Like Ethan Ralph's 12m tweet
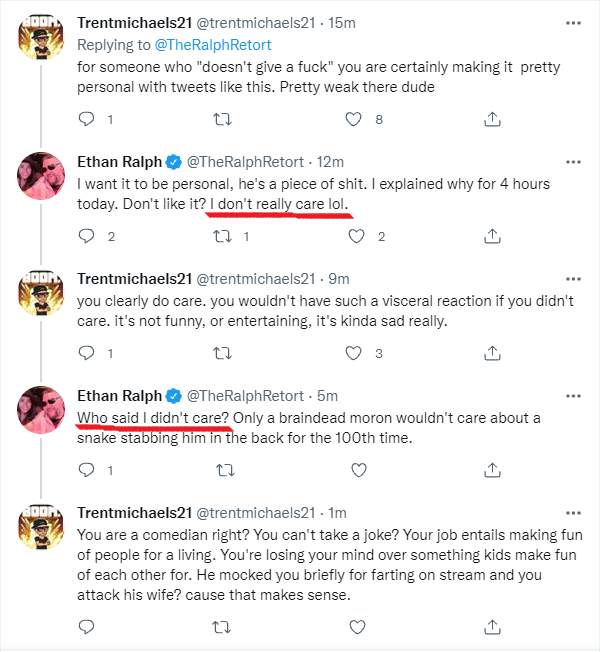This screenshot has height=652, width=600. [x=356, y=236]
